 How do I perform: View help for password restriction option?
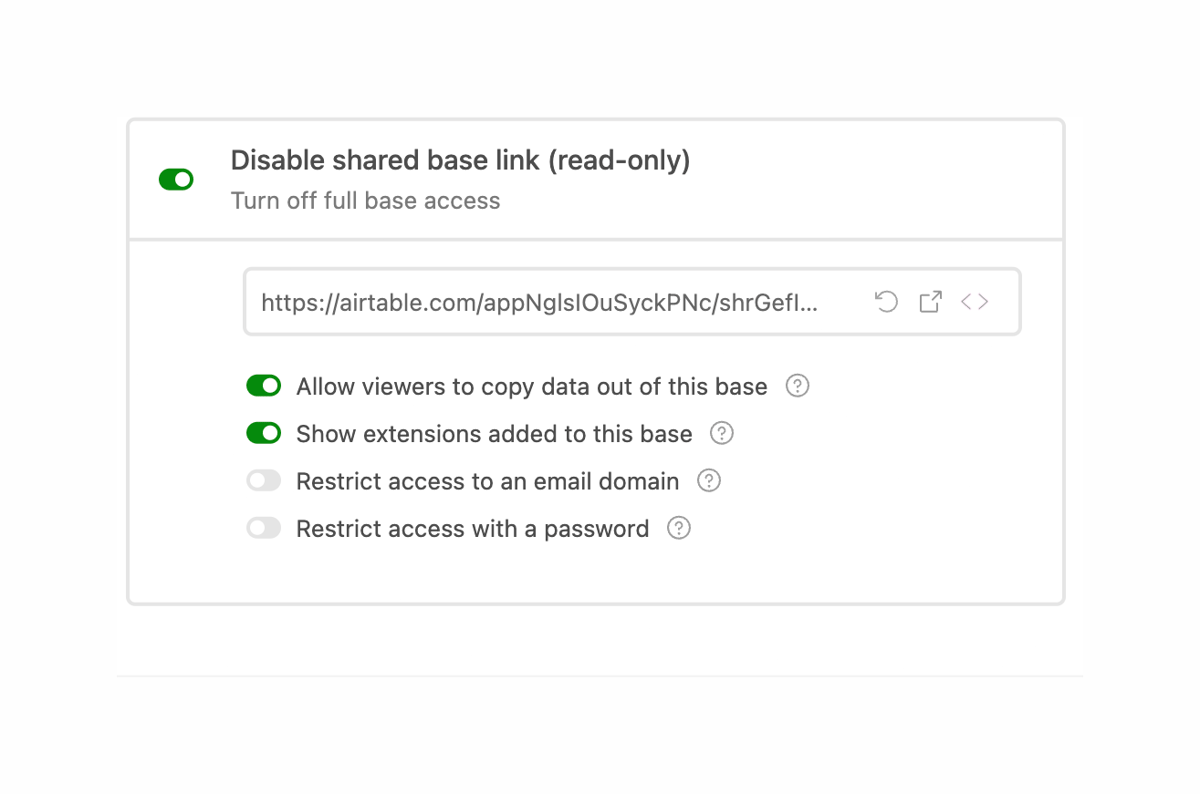(x=679, y=528)
